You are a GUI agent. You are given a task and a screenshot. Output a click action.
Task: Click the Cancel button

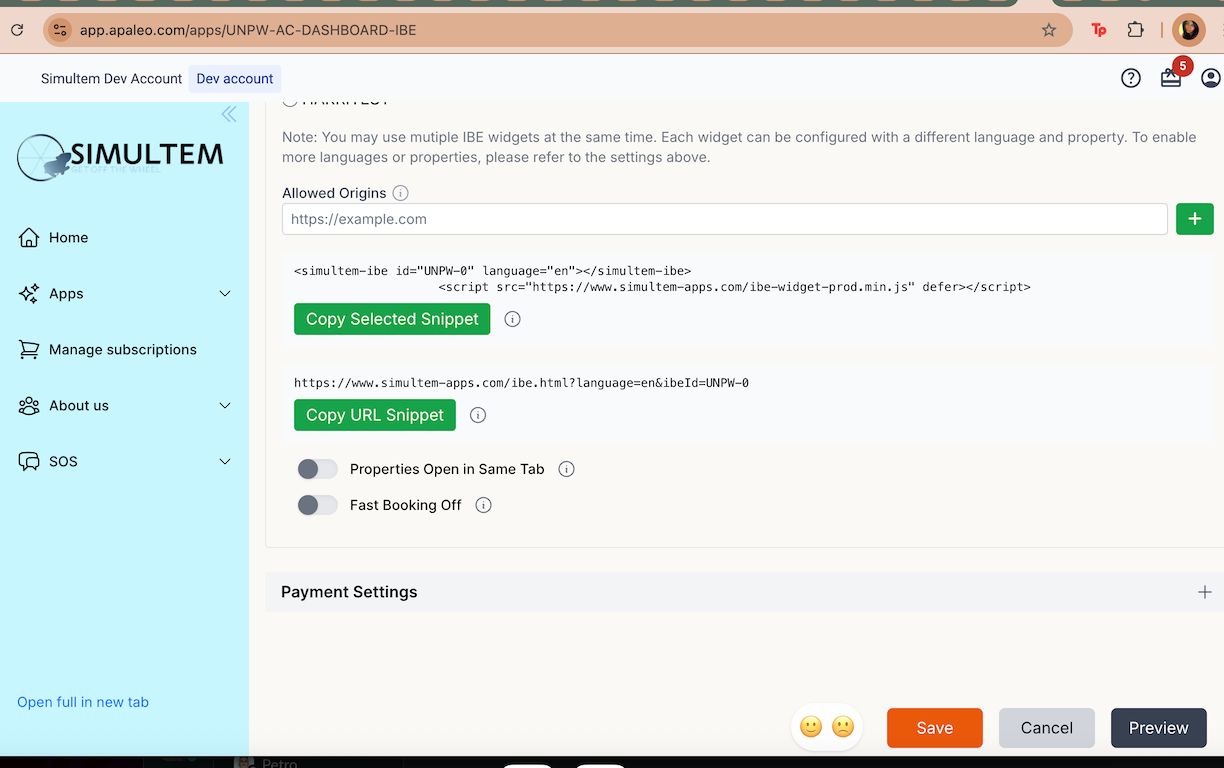pyautogui.click(x=1047, y=728)
